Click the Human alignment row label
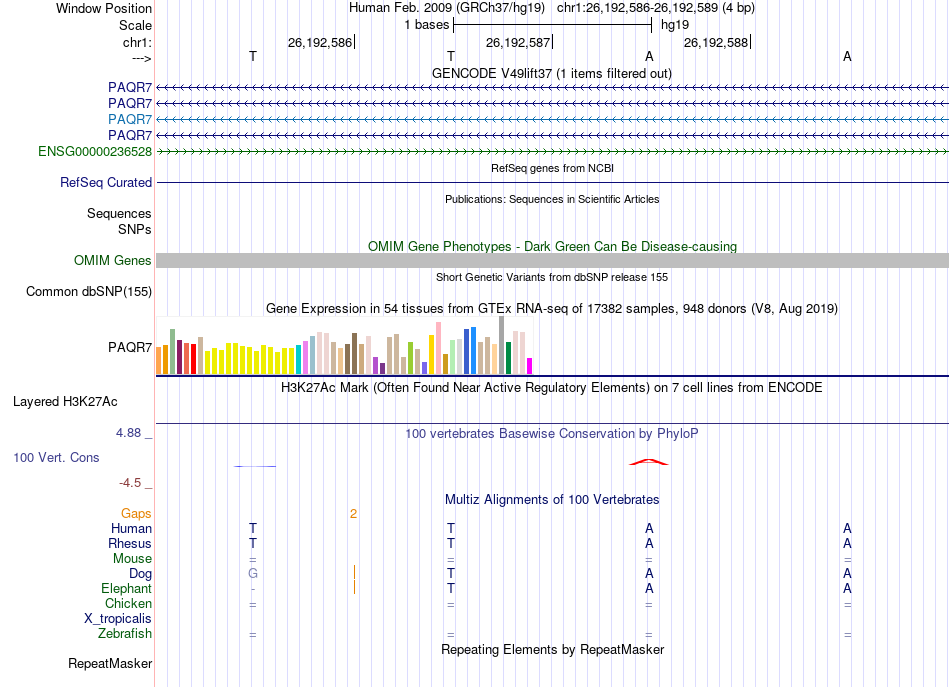The height and width of the screenshot is (687, 950). coord(131,528)
